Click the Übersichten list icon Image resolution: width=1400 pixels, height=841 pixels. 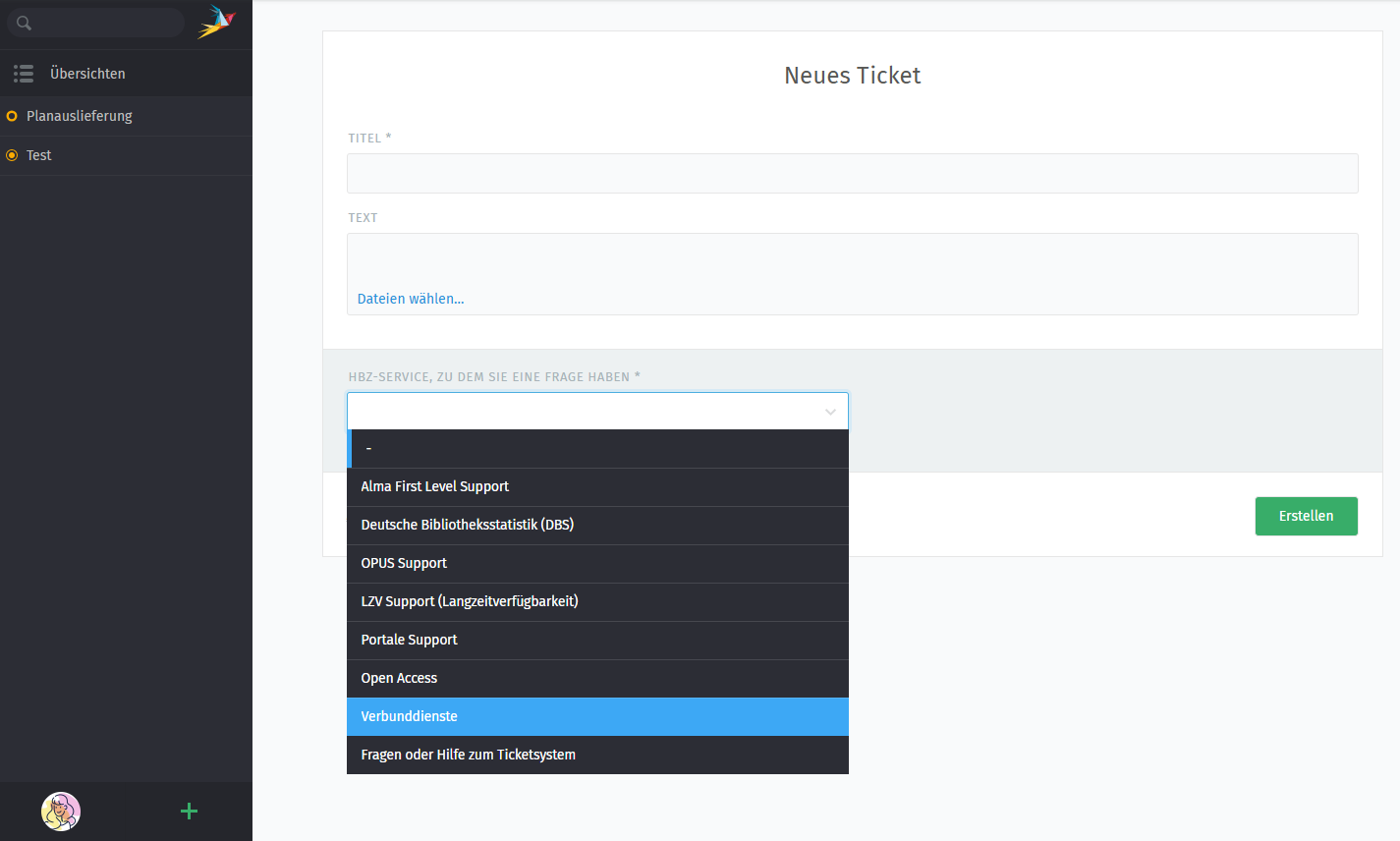pyautogui.click(x=24, y=74)
